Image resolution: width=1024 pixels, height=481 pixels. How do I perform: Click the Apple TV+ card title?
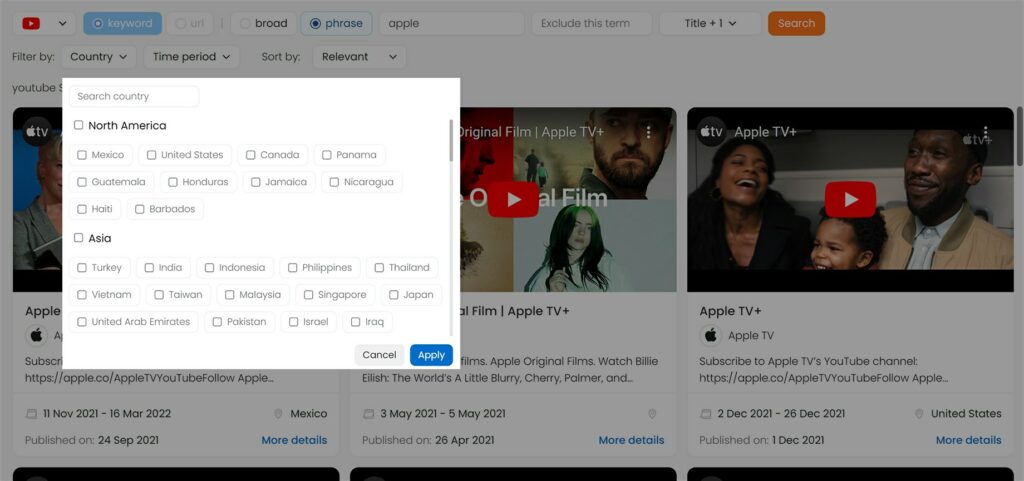pyautogui.click(x=730, y=311)
